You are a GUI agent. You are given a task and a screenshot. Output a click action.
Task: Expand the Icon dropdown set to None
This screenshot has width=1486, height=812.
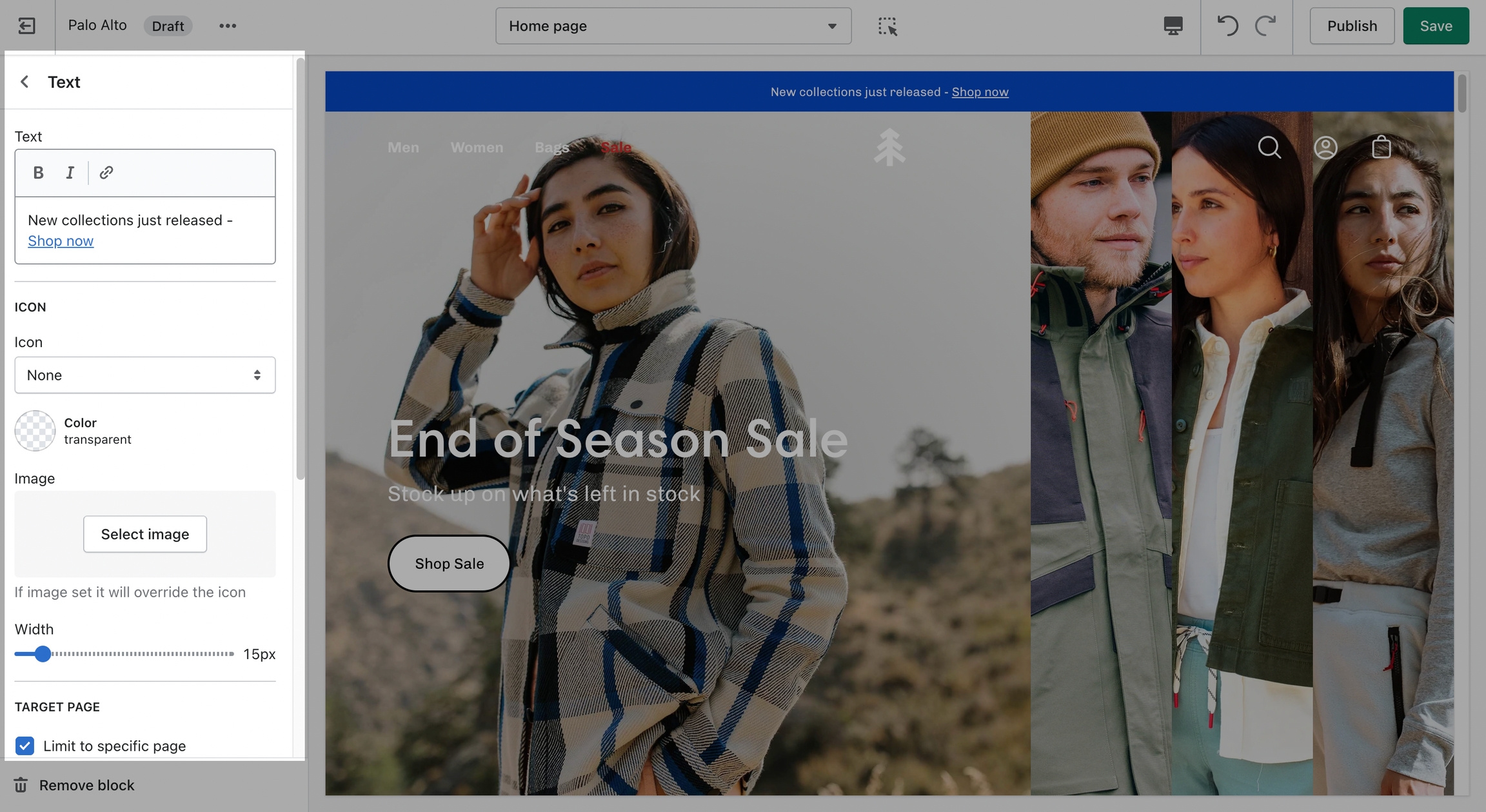[x=145, y=375]
